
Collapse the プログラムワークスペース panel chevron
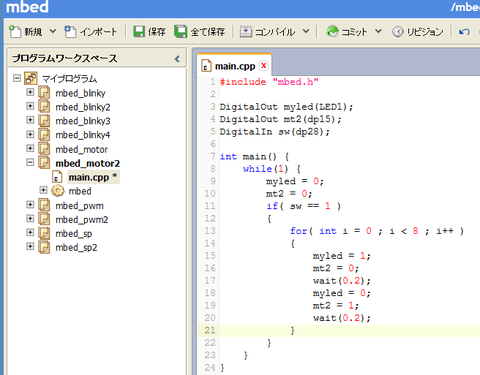(x=177, y=59)
